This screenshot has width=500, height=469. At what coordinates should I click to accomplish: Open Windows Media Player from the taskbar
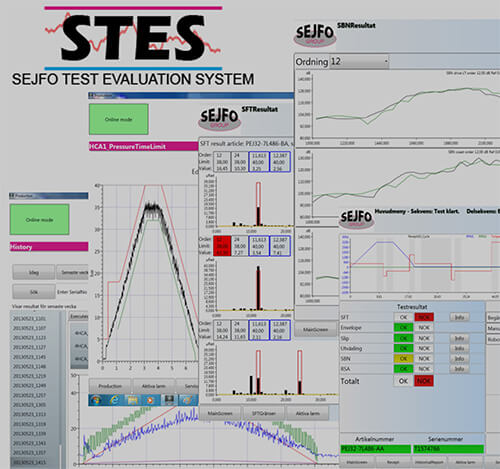point(150,400)
